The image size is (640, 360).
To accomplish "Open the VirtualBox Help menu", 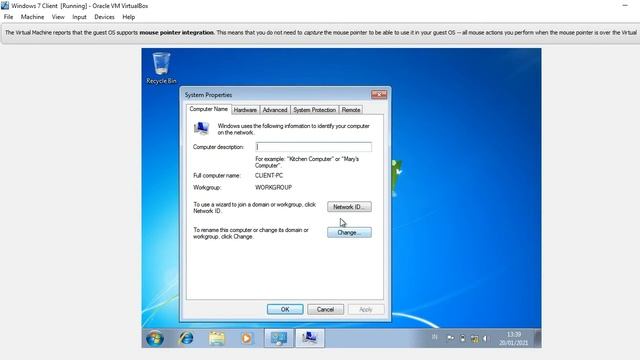I will pyautogui.click(x=129, y=17).
